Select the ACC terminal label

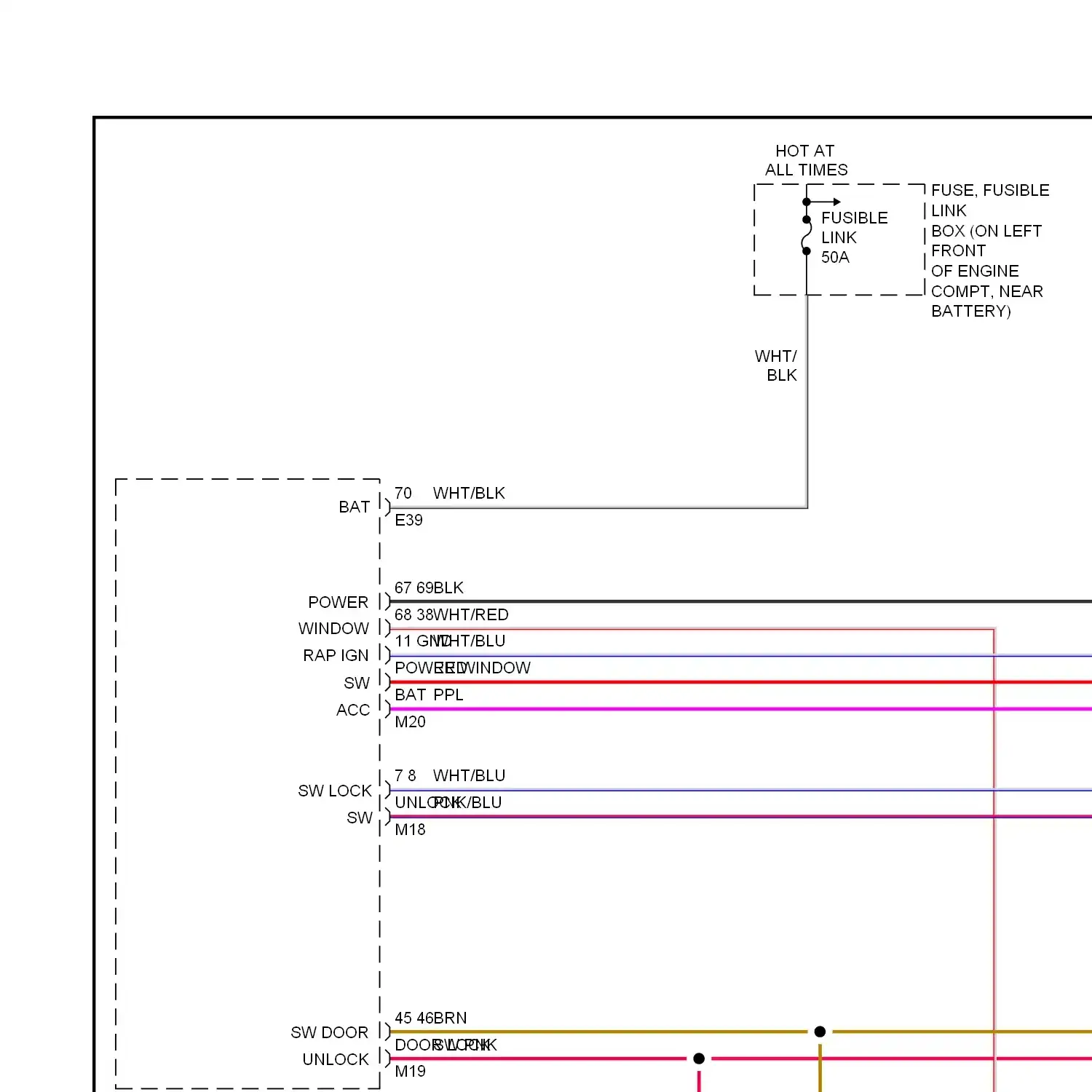pyautogui.click(x=353, y=710)
